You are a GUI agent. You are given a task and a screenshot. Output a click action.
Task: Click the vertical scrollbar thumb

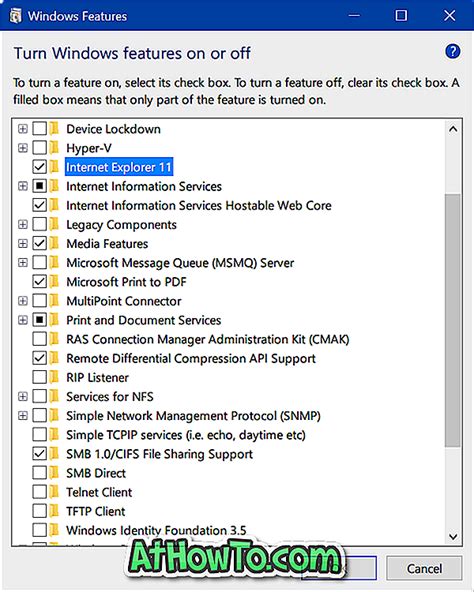coord(453,321)
